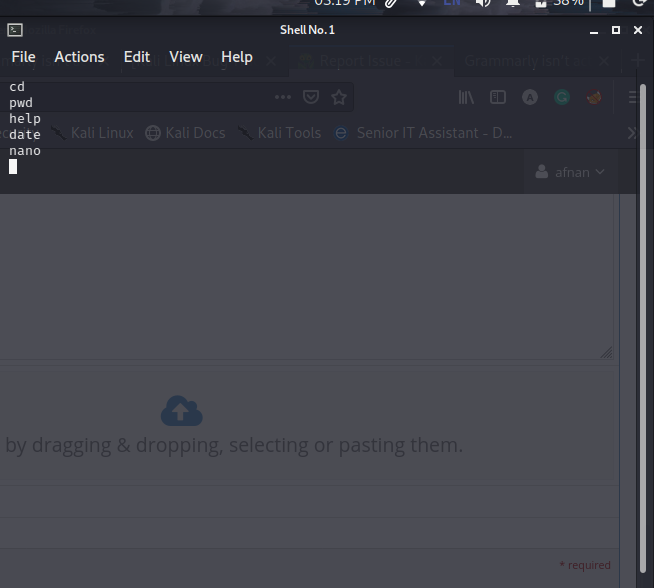
Task: Minimize the Shell No.1 window
Action: click(592, 30)
